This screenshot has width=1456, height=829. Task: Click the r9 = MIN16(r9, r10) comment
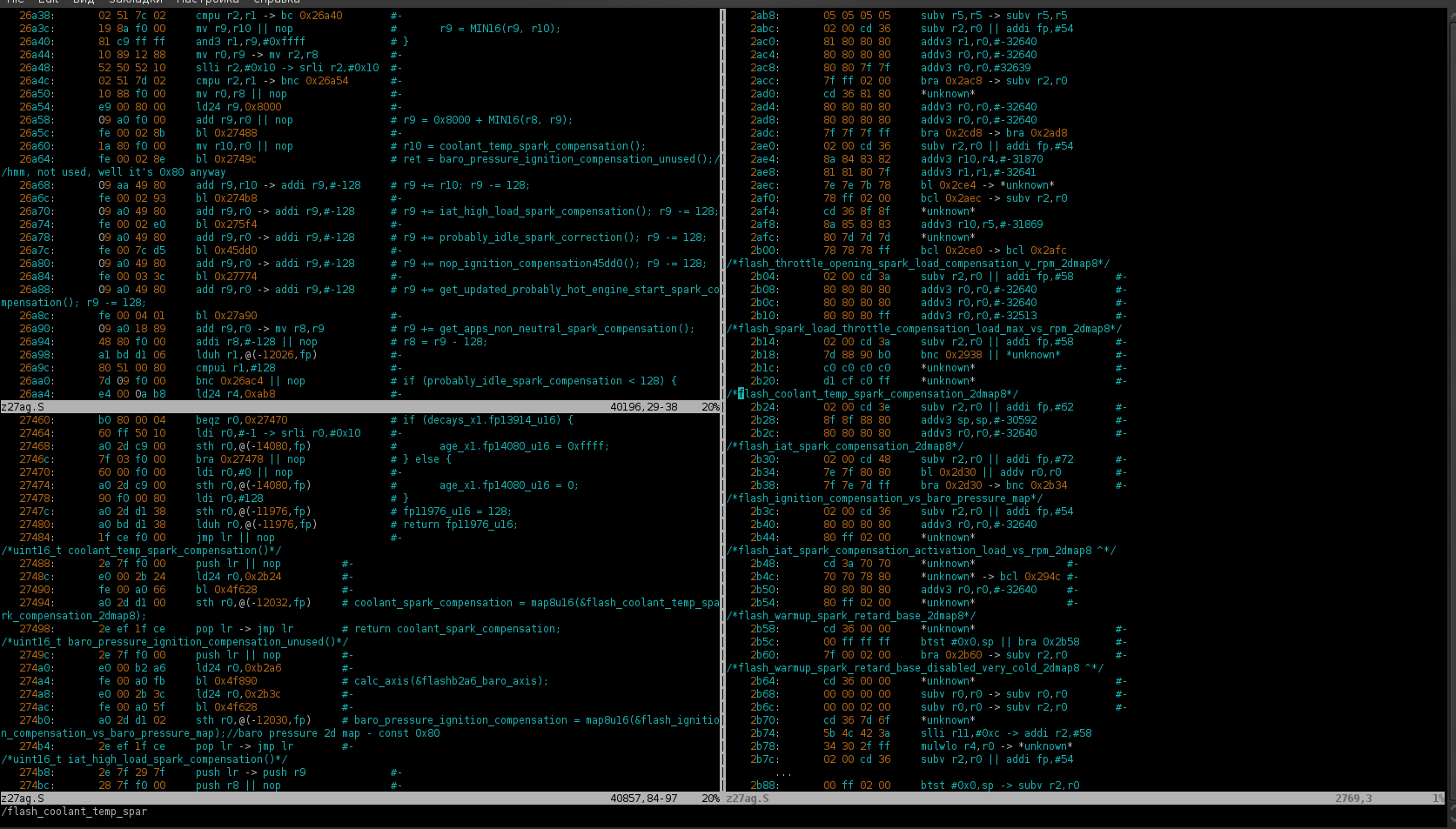coord(500,29)
